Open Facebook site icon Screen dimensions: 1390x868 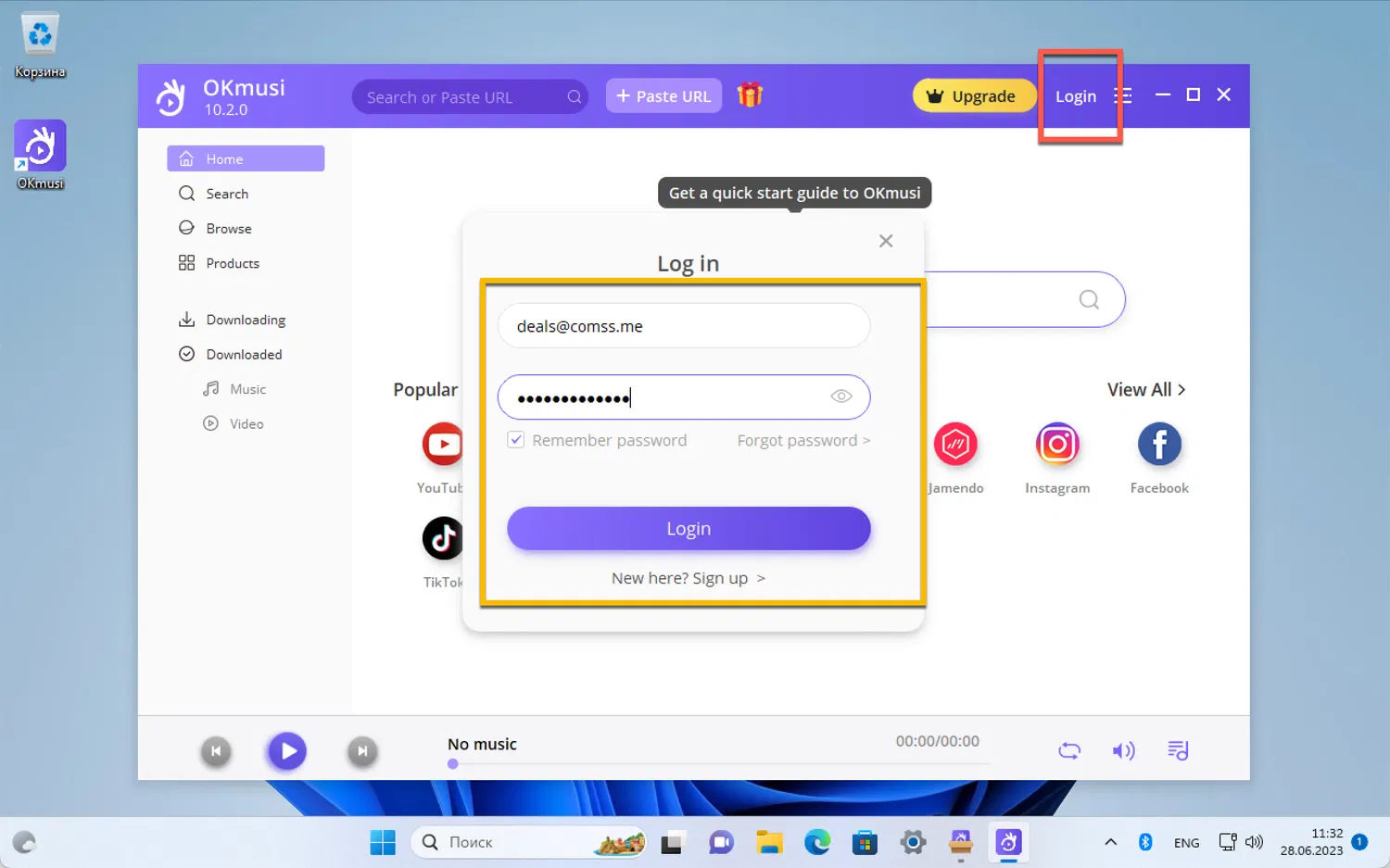(x=1159, y=445)
